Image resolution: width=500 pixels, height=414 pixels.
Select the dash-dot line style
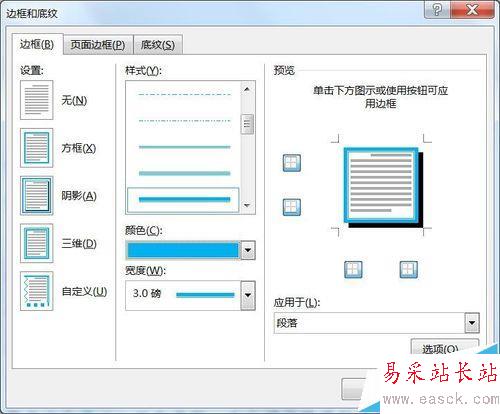184,95
